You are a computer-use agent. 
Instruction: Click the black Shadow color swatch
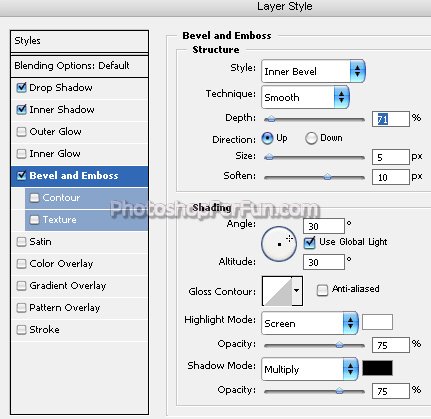[377, 368]
